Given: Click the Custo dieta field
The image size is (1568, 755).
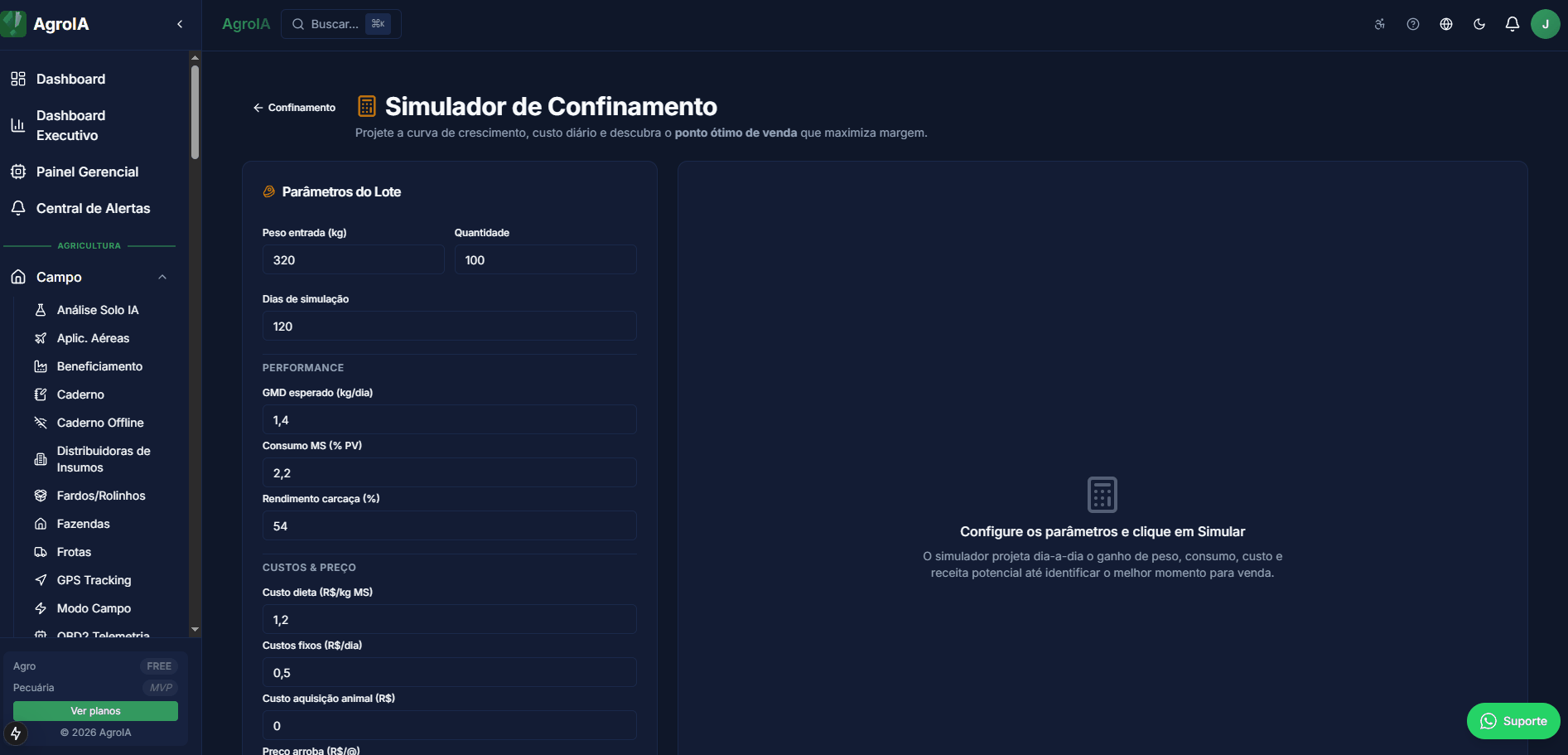Looking at the screenshot, I should click(450, 619).
